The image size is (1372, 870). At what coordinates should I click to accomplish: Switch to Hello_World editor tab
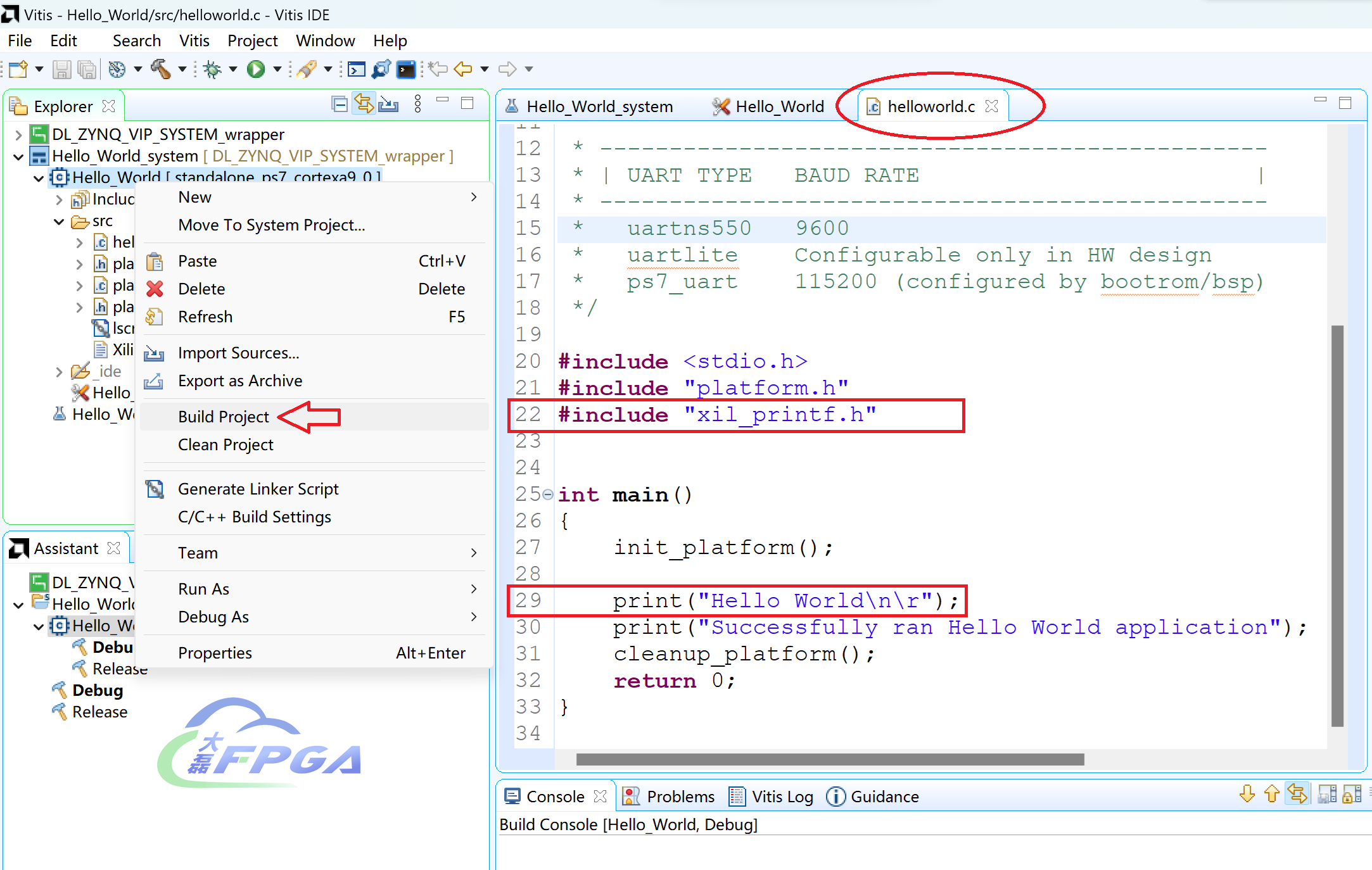tap(769, 106)
